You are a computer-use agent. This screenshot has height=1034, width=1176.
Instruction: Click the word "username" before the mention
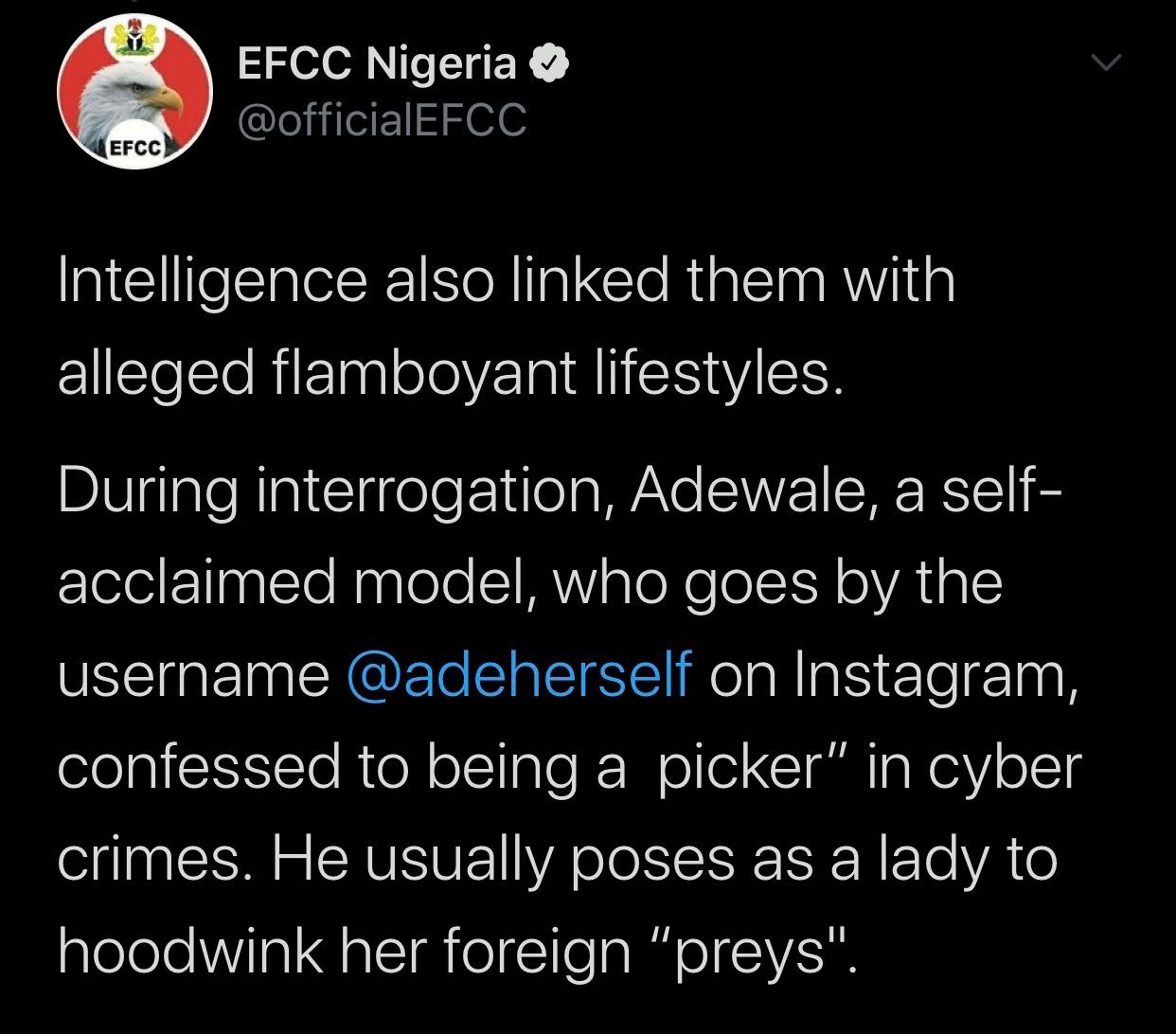193,675
